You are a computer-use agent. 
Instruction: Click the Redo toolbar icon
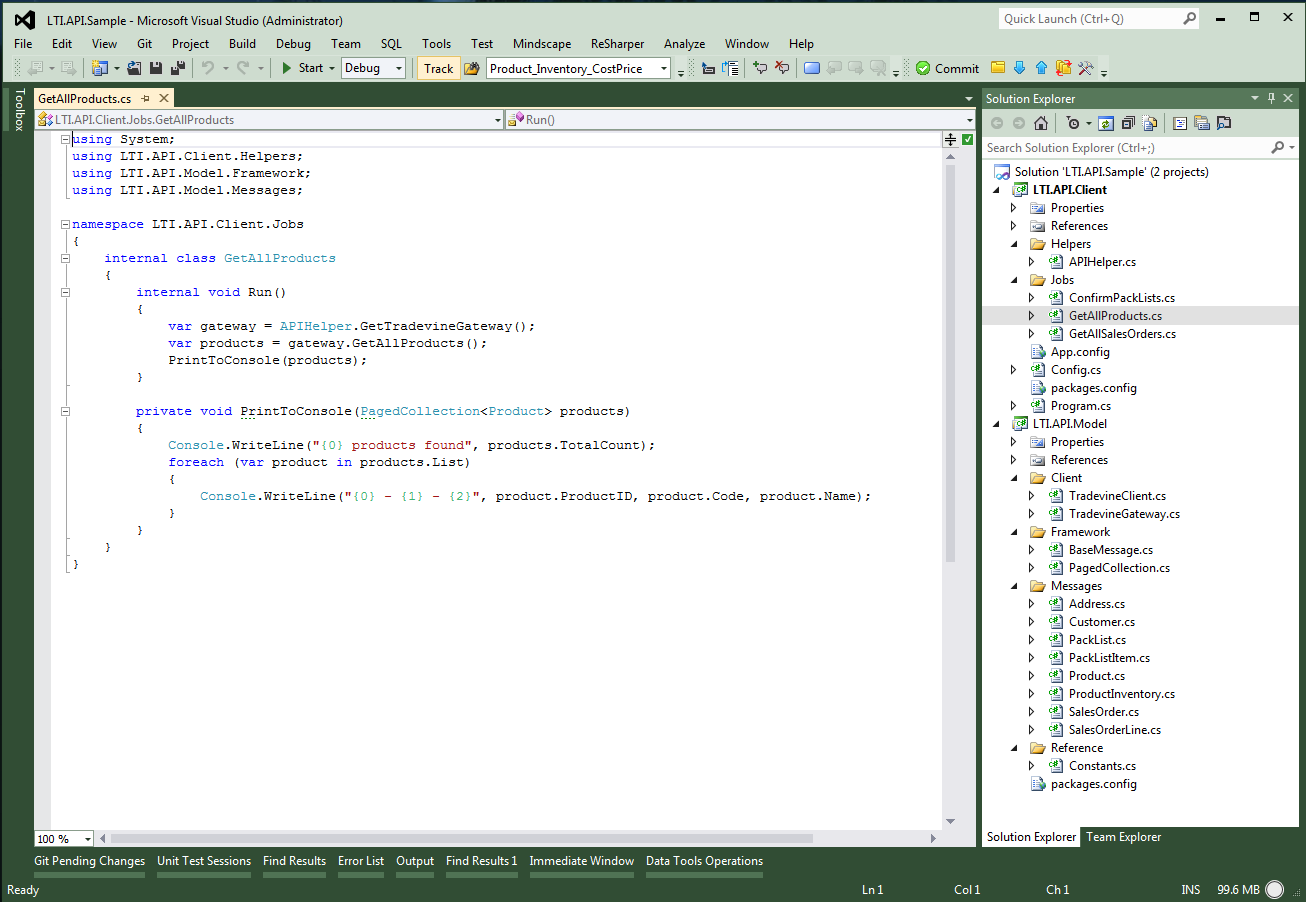point(243,68)
